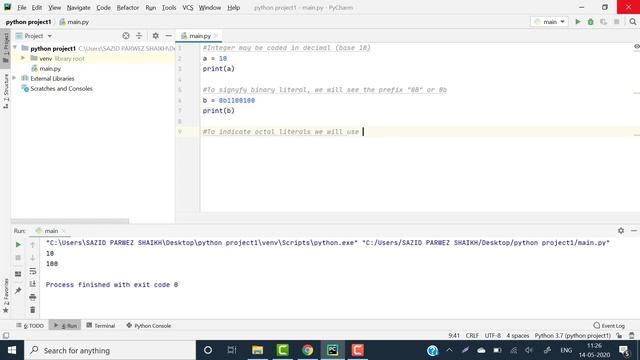The height and width of the screenshot is (360, 640).
Task: Open the Tools menu
Action: point(169,7)
